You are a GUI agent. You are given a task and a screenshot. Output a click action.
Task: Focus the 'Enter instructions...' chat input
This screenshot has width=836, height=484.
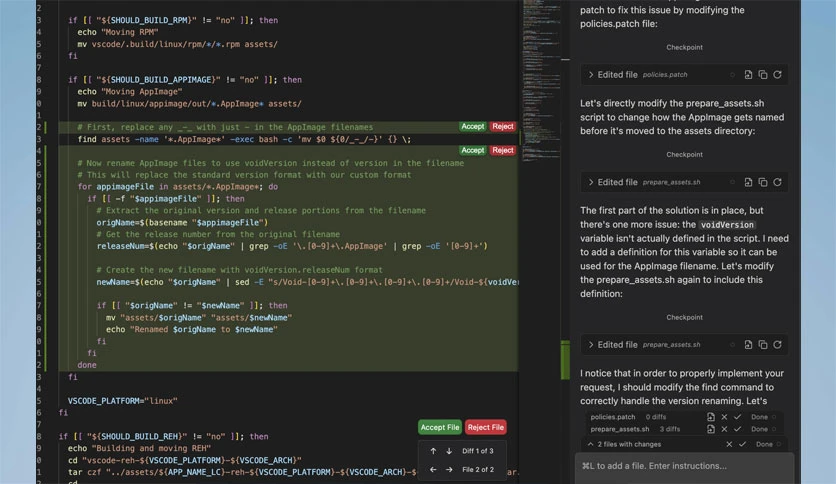click(x=684, y=466)
